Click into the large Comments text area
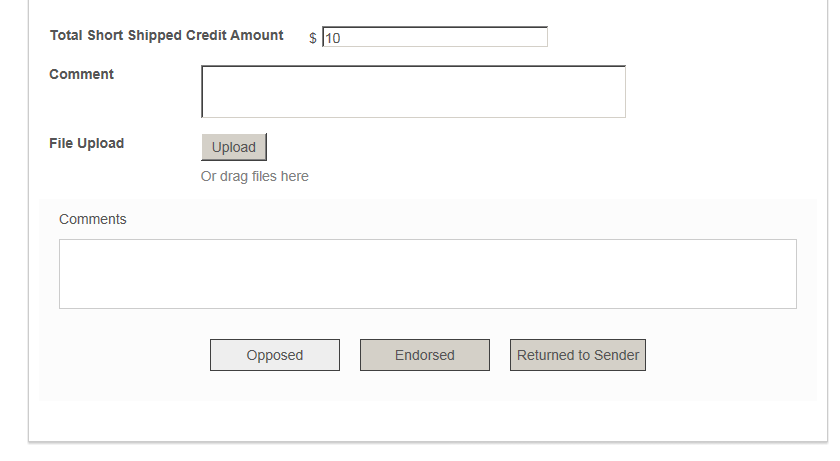 click(428, 274)
